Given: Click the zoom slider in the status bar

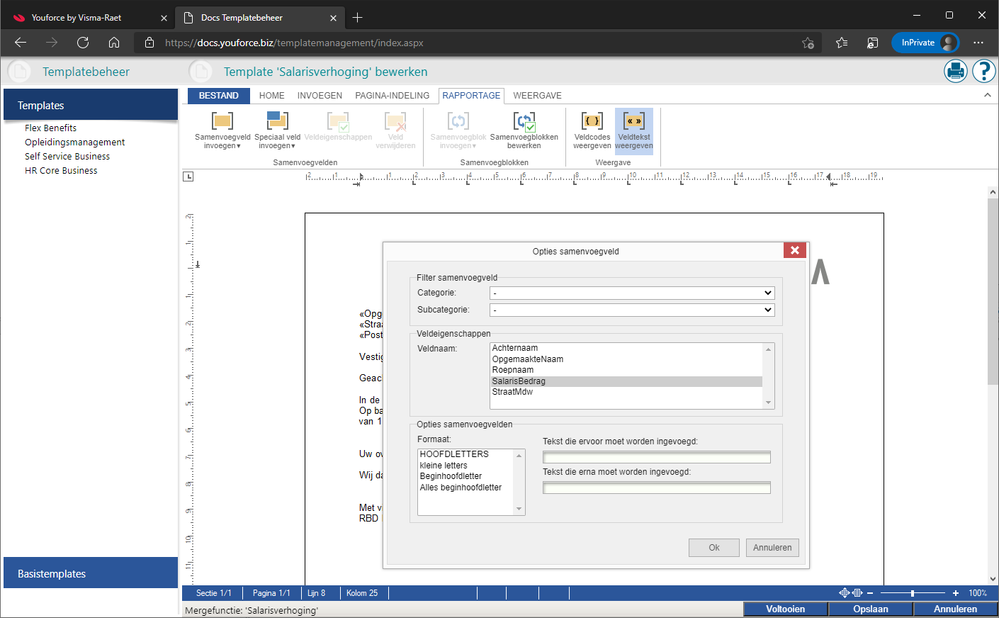Looking at the screenshot, I should pyautogui.click(x=912, y=593).
